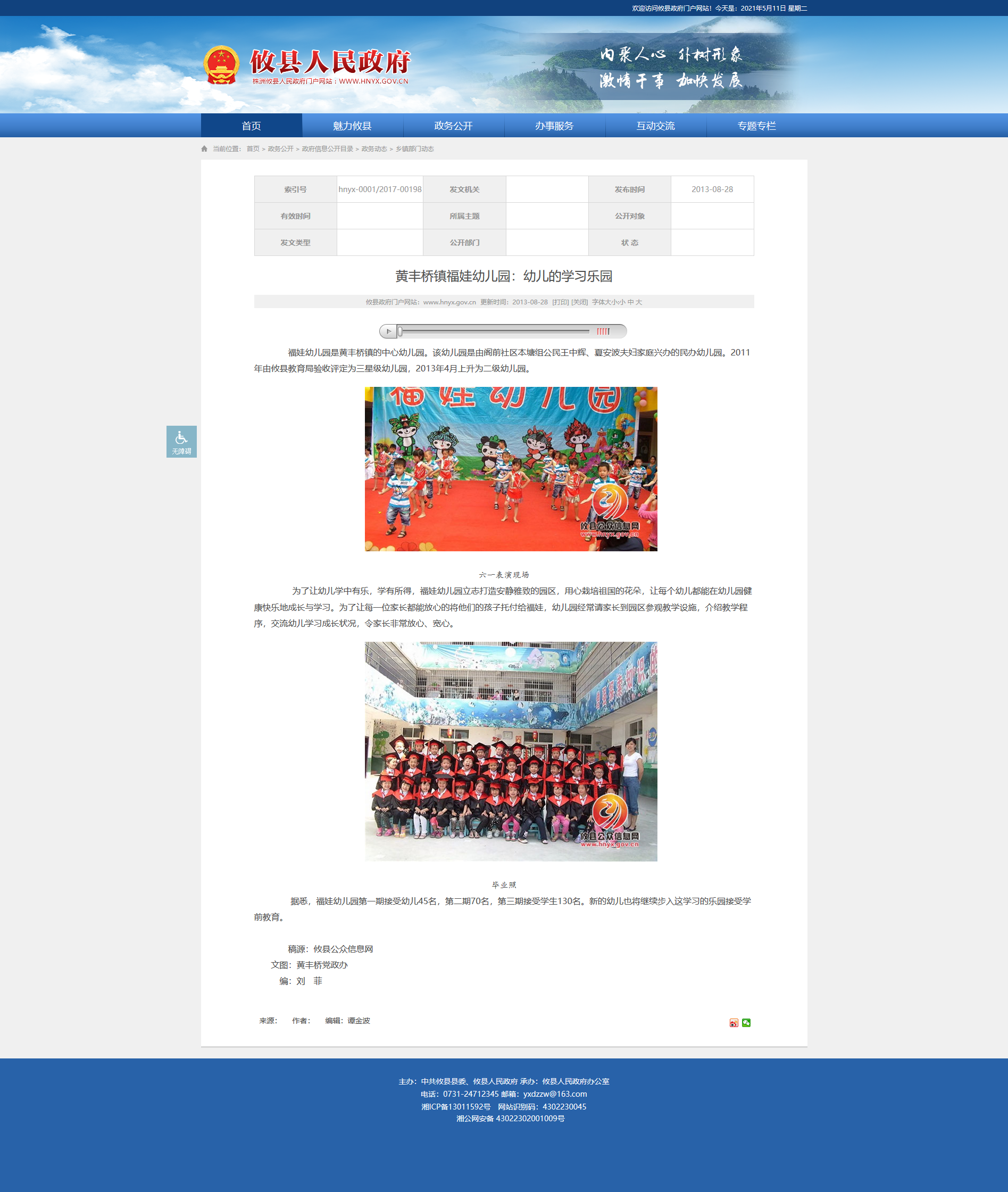
Task: Click the [关闭] close page link
Action: pos(579,302)
